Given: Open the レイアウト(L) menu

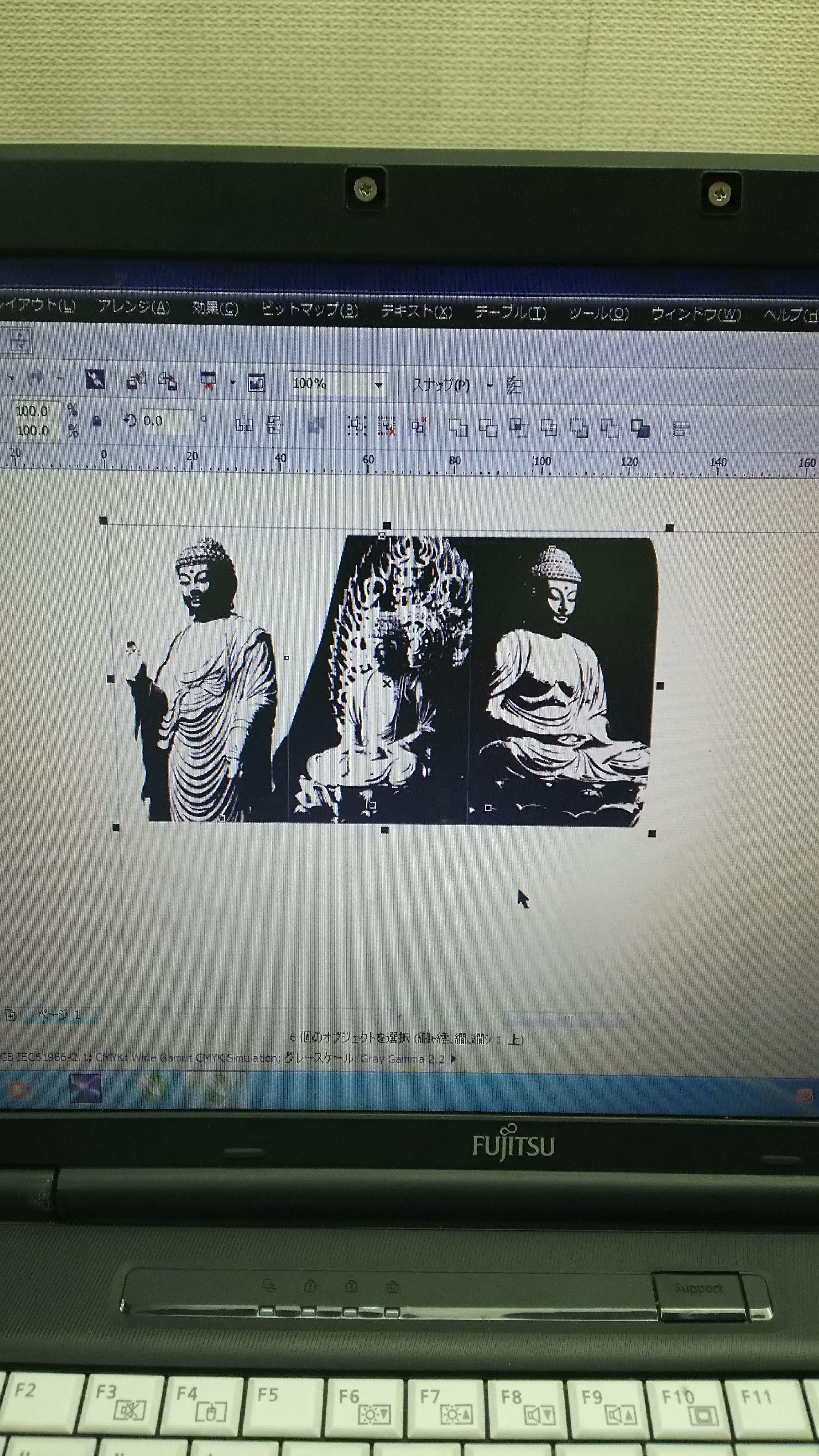Looking at the screenshot, I should 37,306.
